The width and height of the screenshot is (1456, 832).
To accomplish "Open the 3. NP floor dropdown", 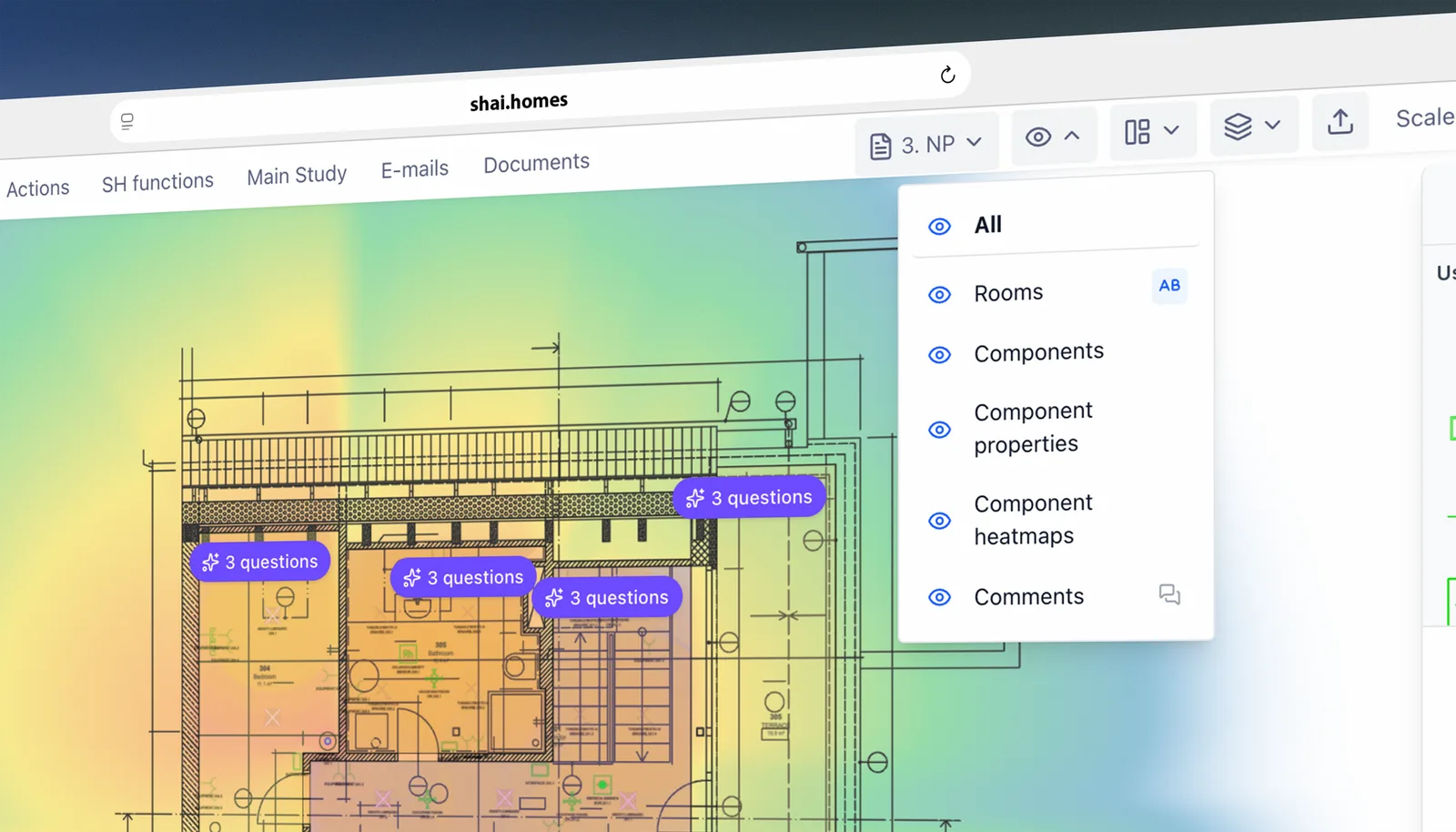I will [926, 144].
